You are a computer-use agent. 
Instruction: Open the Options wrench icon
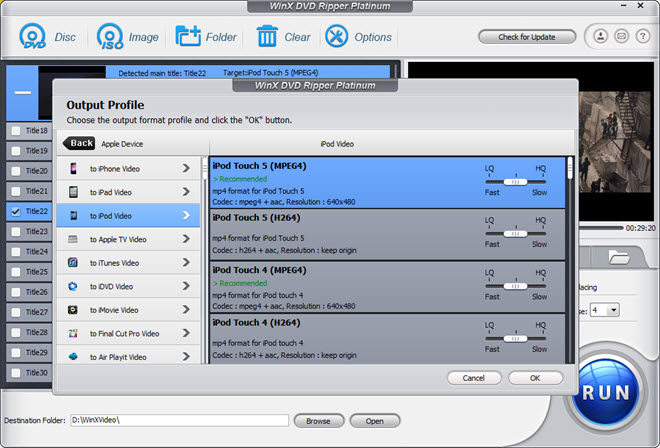coord(337,36)
